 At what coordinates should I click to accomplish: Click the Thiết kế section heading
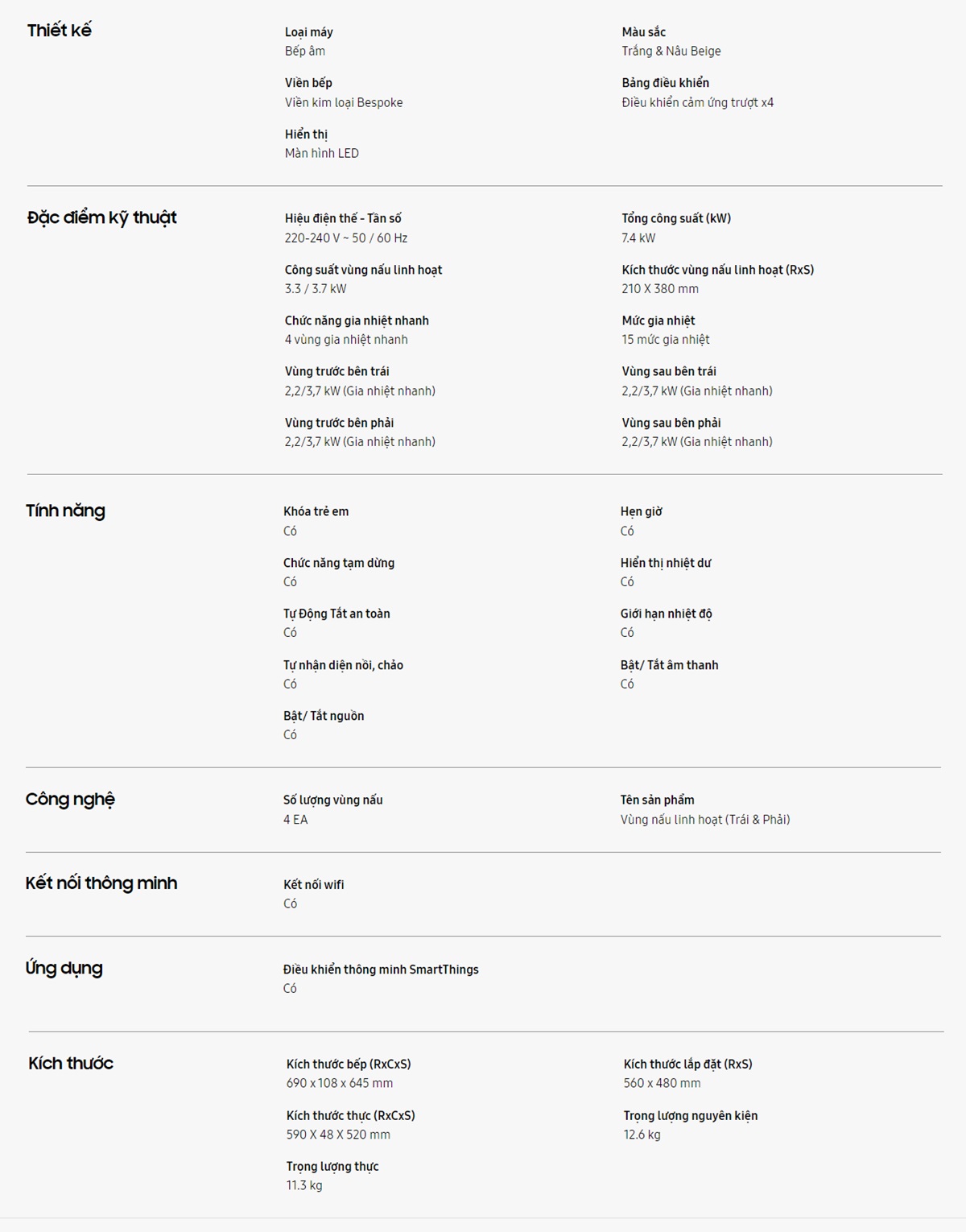pyautogui.click(x=59, y=31)
